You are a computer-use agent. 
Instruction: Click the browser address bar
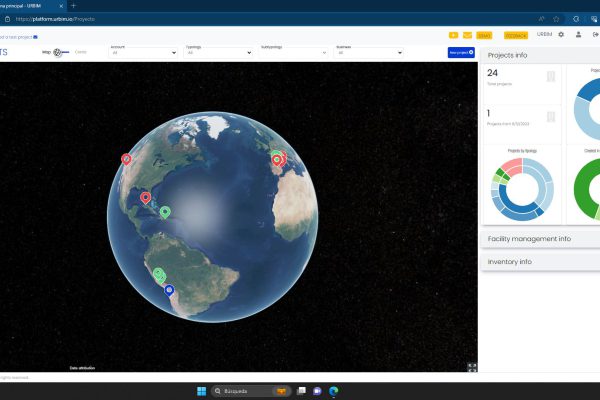click(268, 19)
